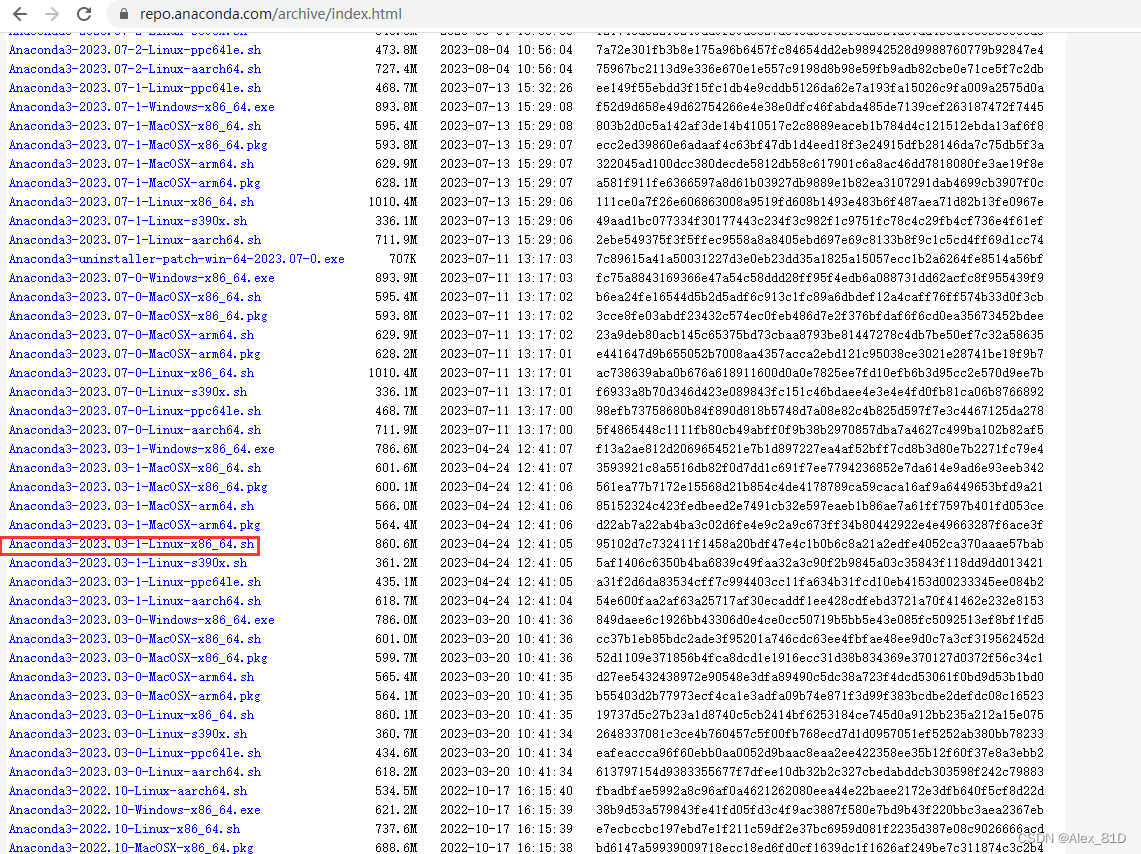View site info via the lock icon
Image resolution: width=1141 pixels, height=854 pixels.
pos(123,14)
